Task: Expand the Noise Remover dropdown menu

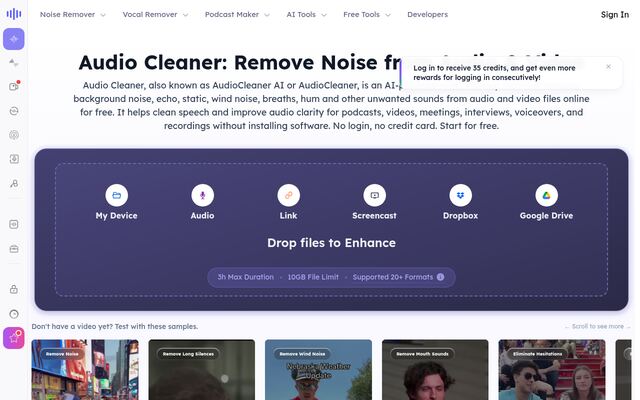Action: pos(73,15)
